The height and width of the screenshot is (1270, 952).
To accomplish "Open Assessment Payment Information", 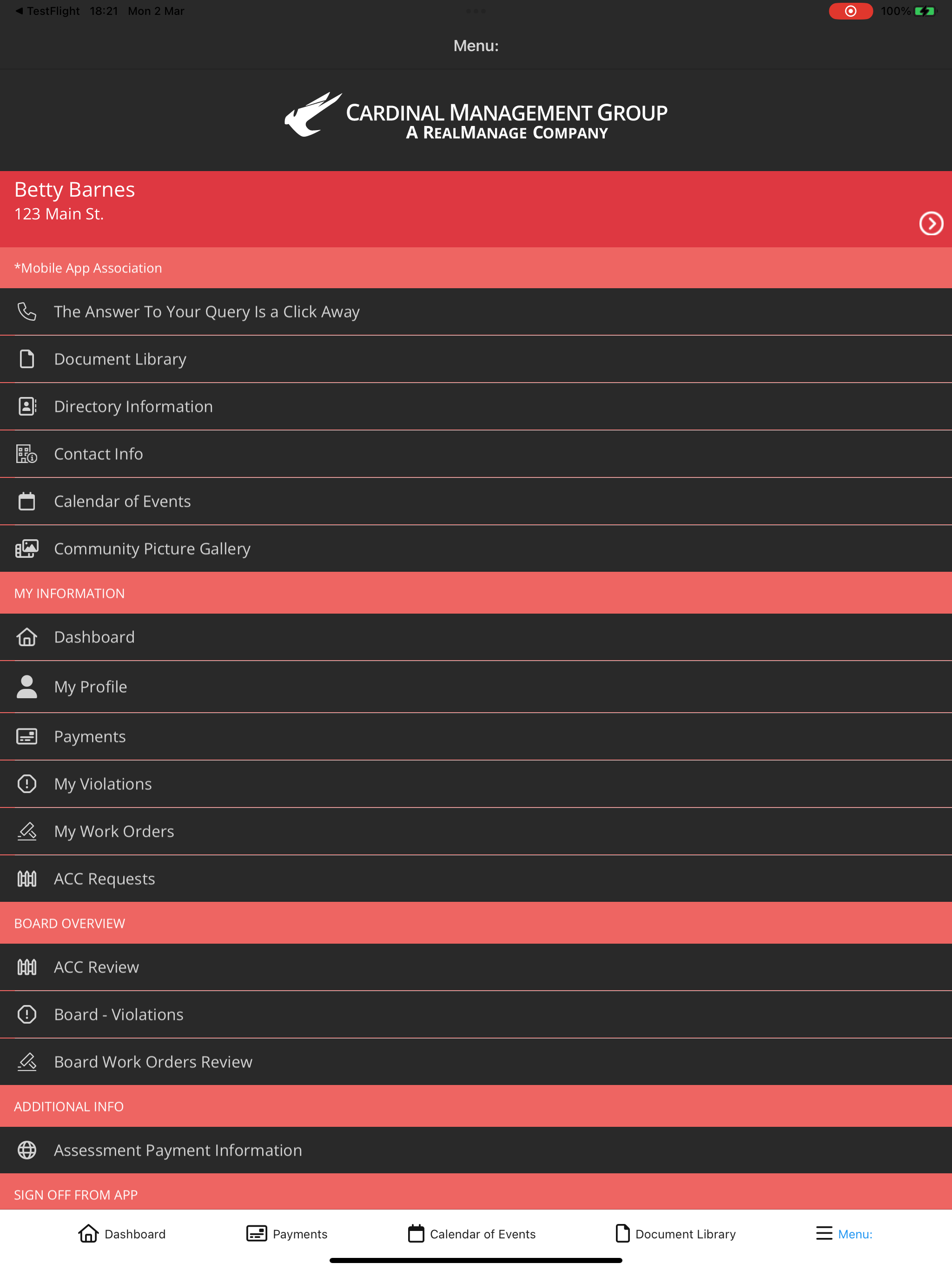I will (x=476, y=1150).
